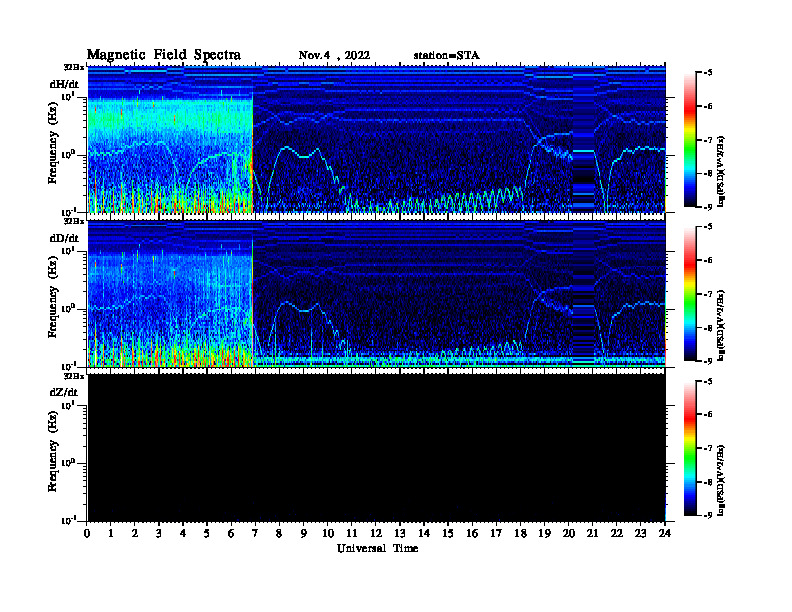Screen dimensions: 792x612
Task: Click the 32Hz label atop dH/dt panel
Action: pos(74,67)
